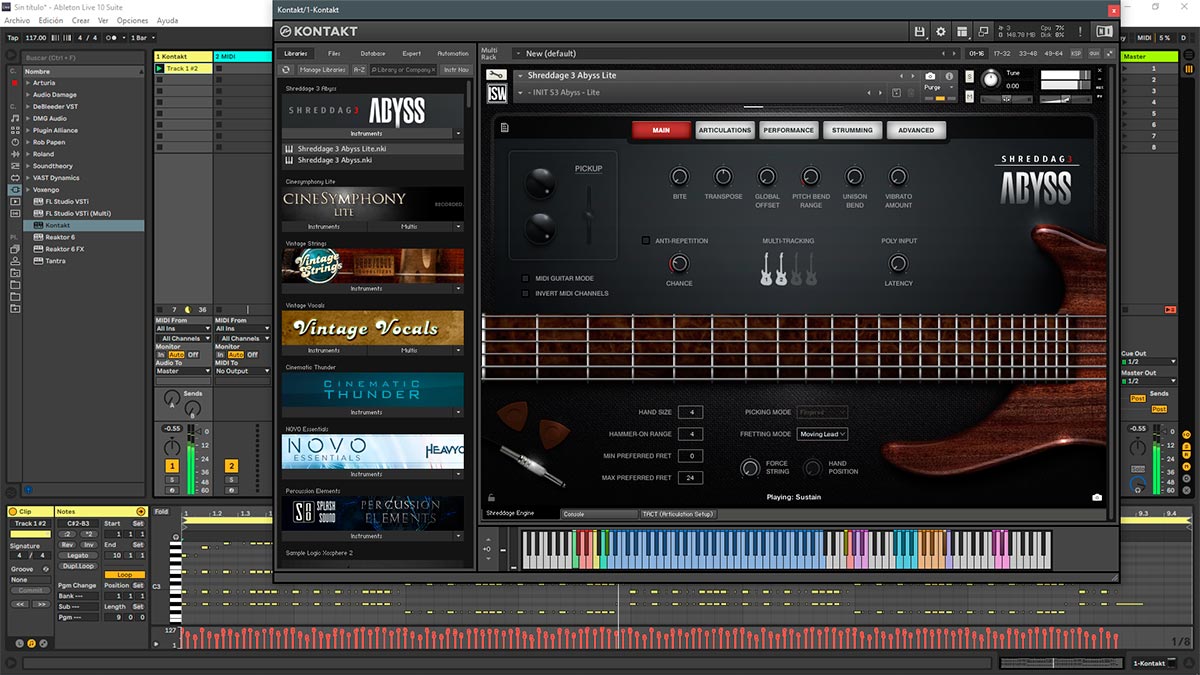Open the New (default) multi rack dropdown
The image size is (1200, 675).
[x=726, y=53]
